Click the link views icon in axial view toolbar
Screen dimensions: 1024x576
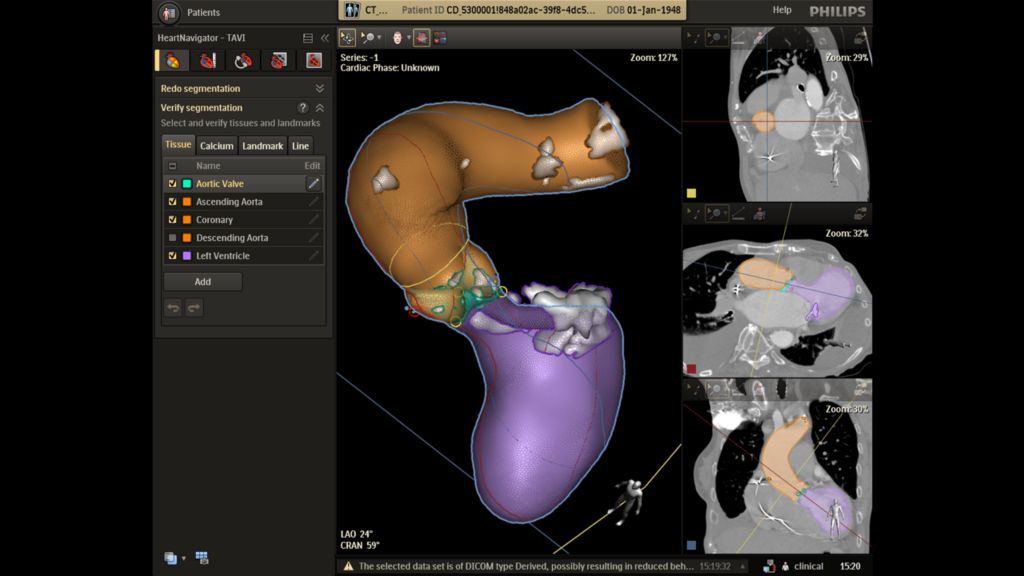[x=860, y=214]
